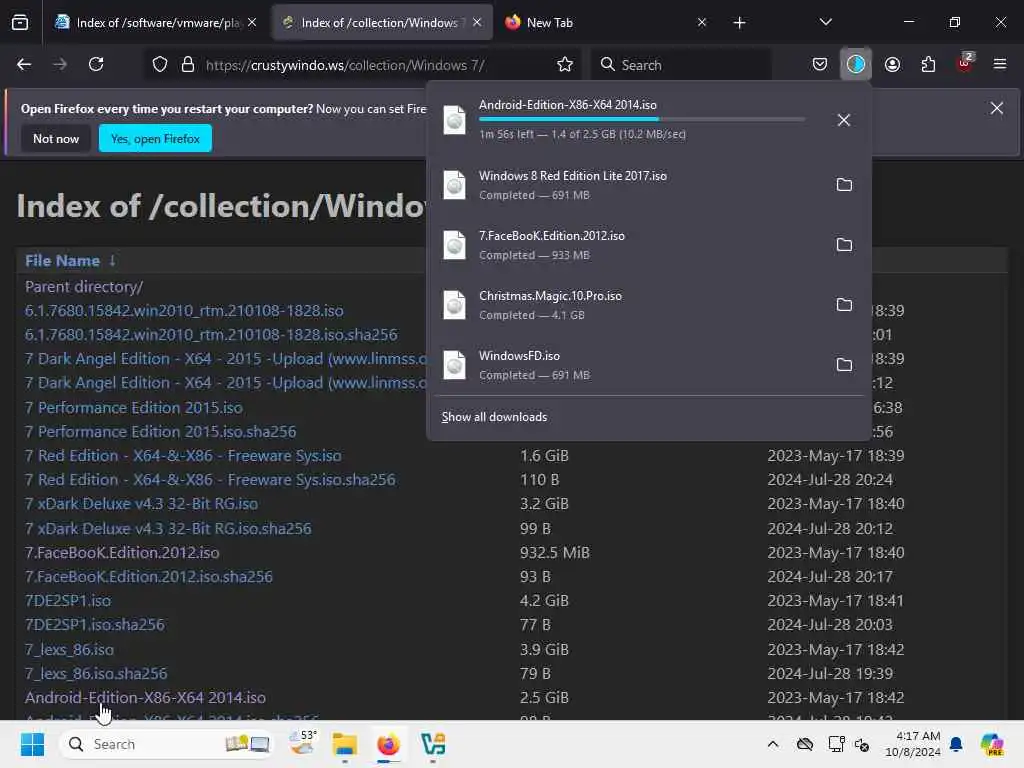Screen dimensions: 1024x768
Task: Open Windows Start menu
Action: pyautogui.click(x=32, y=744)
